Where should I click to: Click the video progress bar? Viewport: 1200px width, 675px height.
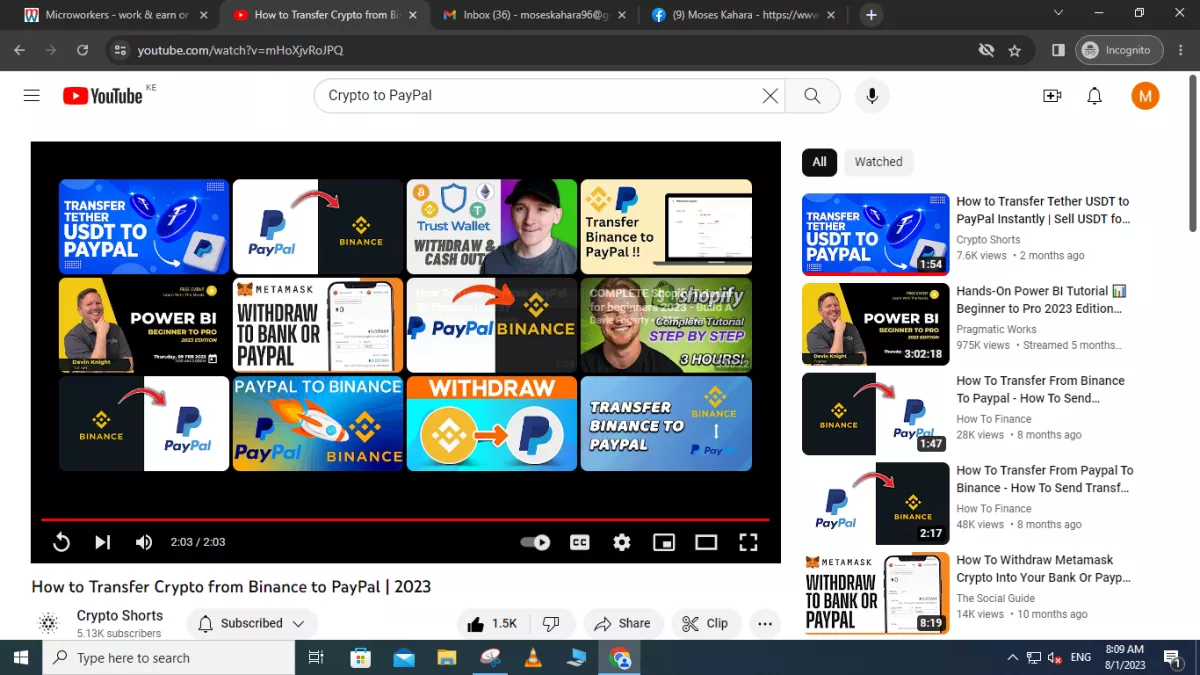click(405, 519)
